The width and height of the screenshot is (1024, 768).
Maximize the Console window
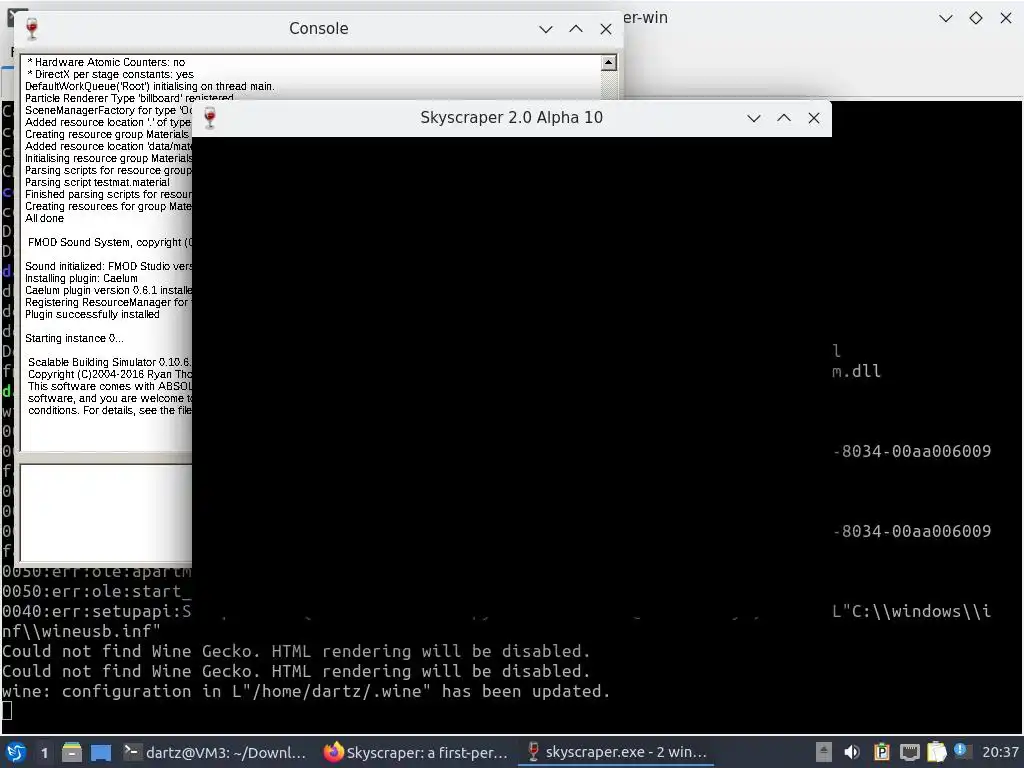(576, 29)
